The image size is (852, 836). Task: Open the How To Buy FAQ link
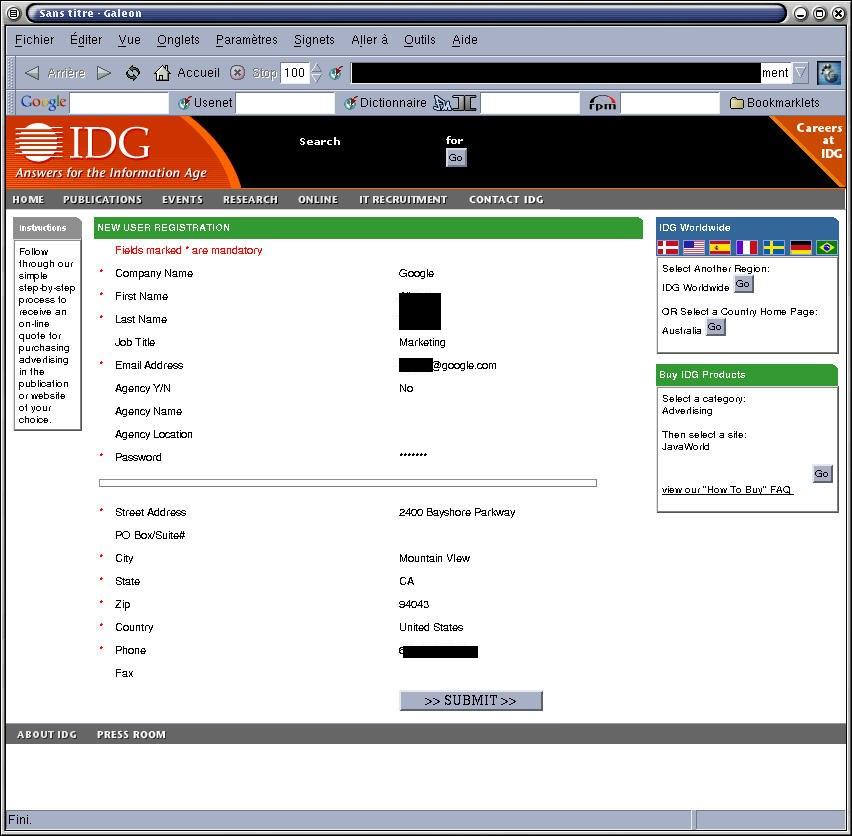click(x=727, y=489)
